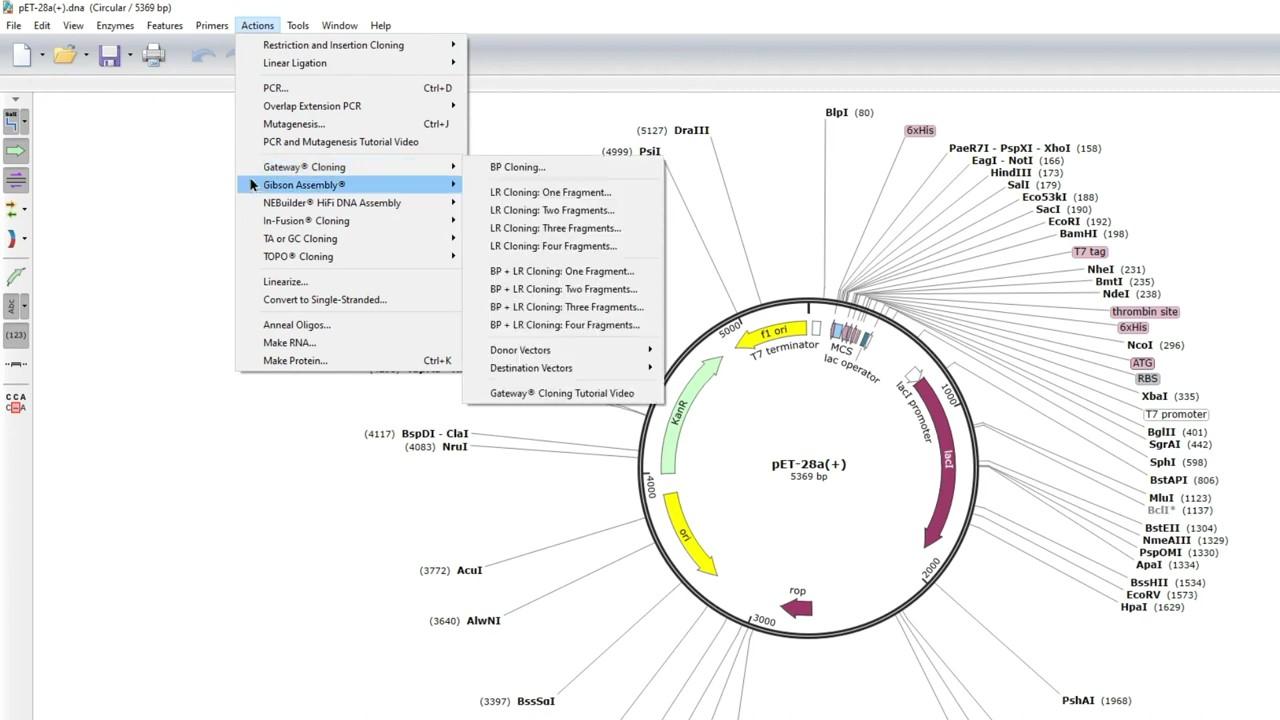
Task: Select BP Cloning from the submenu
Action: click(517, 167)
